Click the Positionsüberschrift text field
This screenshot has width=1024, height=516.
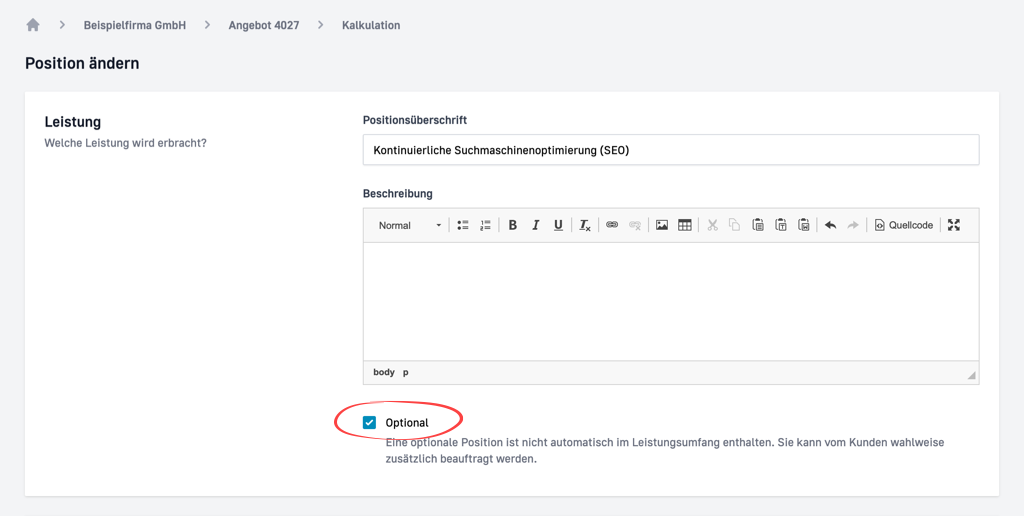click(x=670, y=150)
